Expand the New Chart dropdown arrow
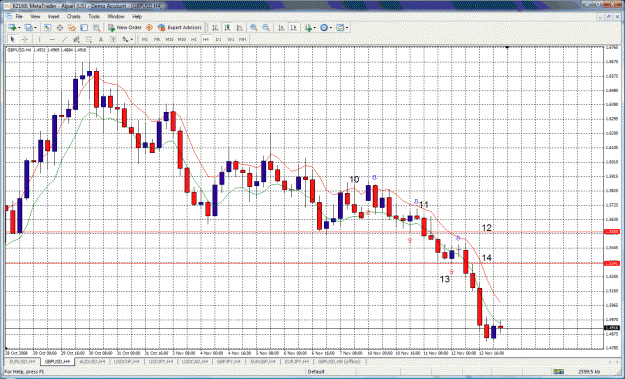The height and width of the screenshot is (379, 625). click(x=19, y=27)
